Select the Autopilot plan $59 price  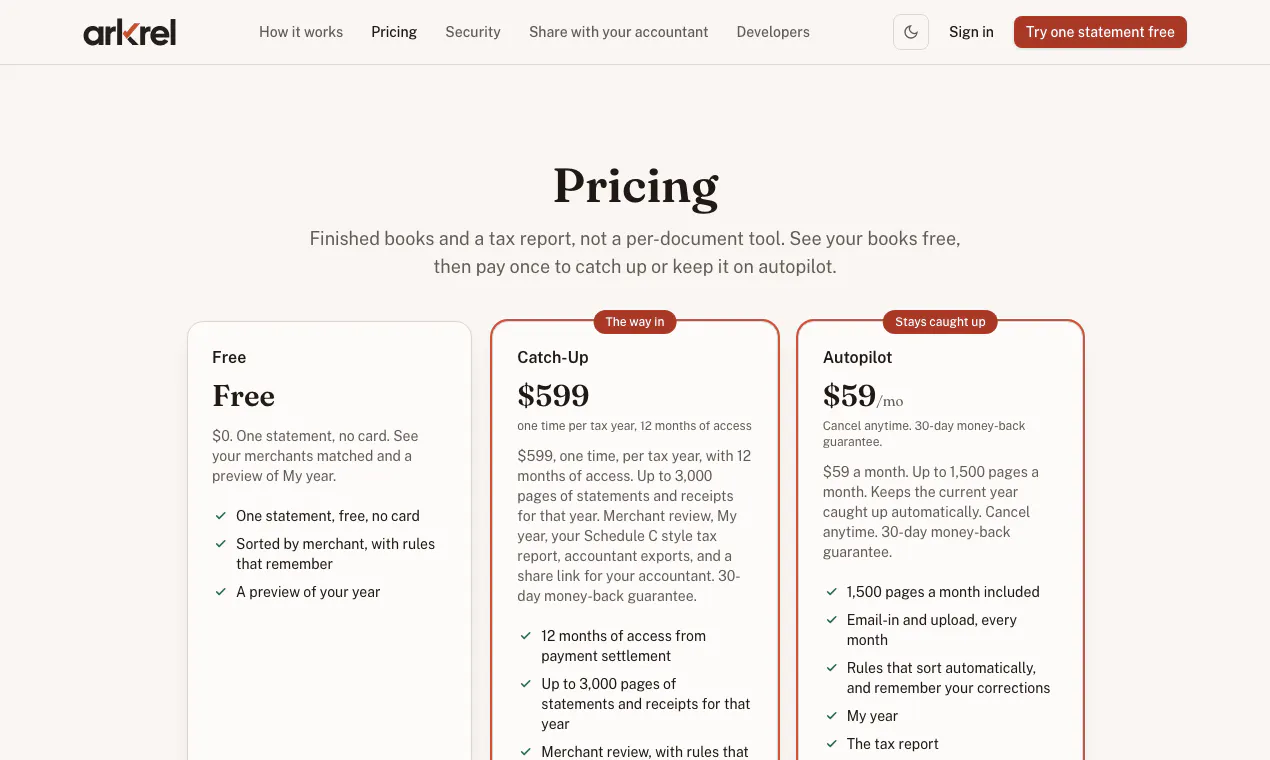coord(849,396)
